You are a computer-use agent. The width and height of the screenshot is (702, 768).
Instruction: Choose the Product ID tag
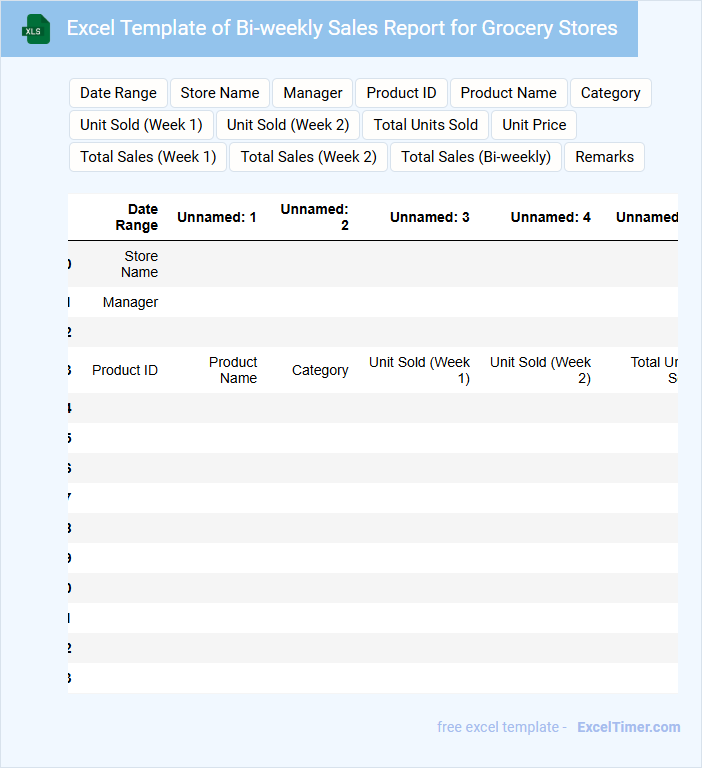point(401,93)
